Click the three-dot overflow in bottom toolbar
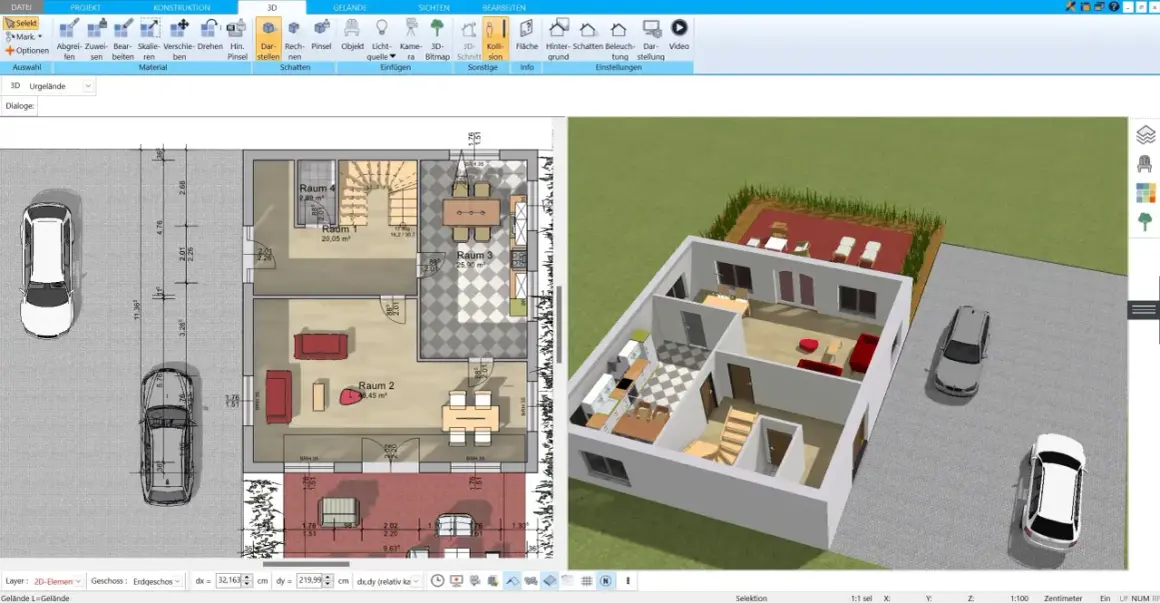1160x603 pixels. tap(628, 581)
